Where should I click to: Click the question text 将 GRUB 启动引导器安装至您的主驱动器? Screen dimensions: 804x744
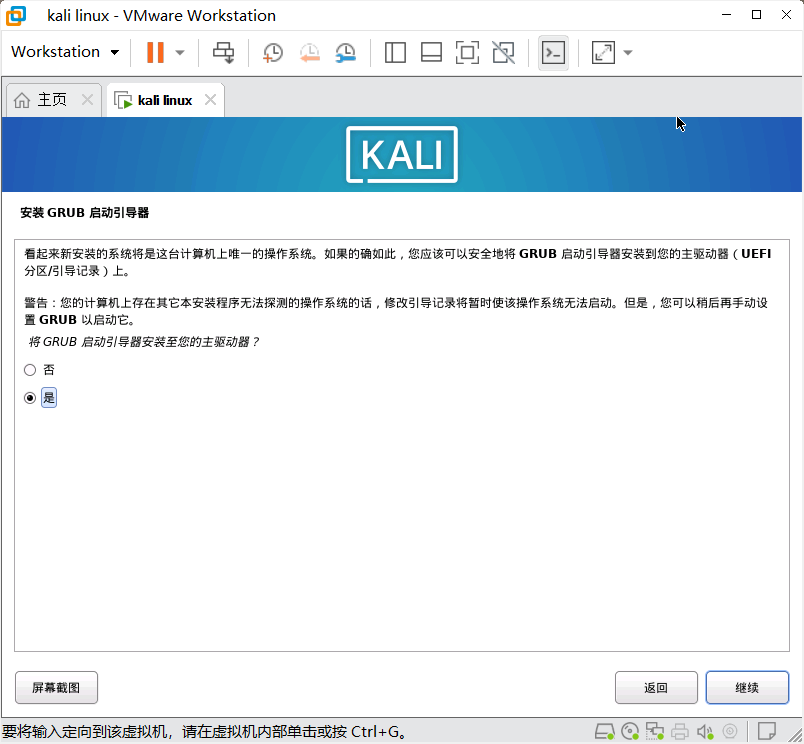point(144,341)
